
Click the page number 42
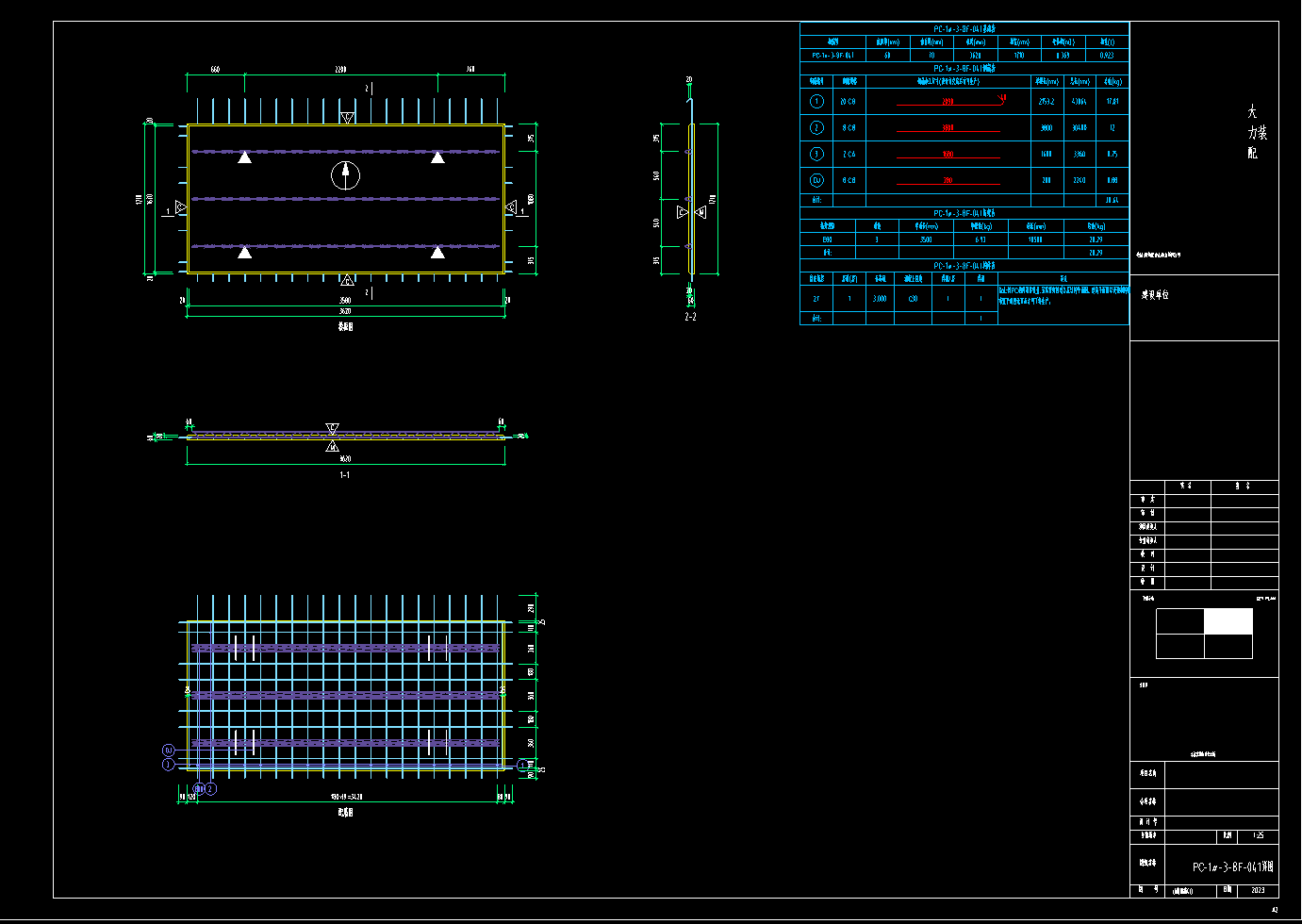(1276, 910)
